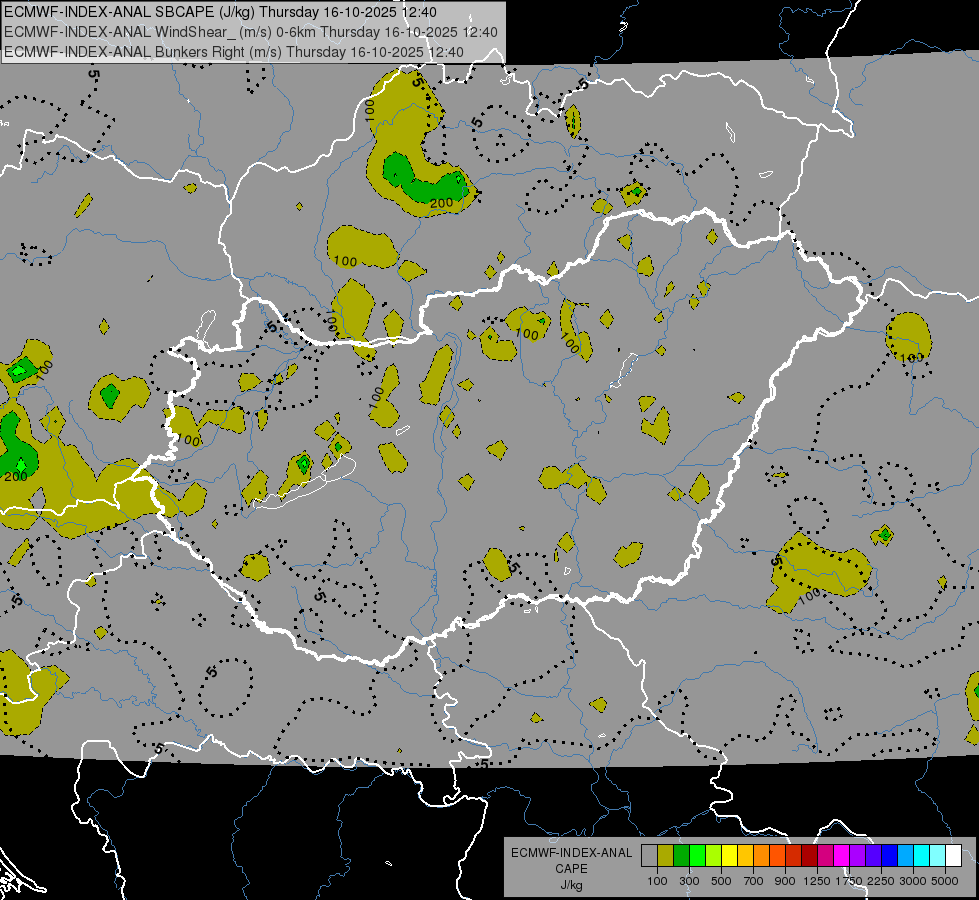This screenshot has height=900, width=979.
Task: Click the WindShear 0-6km header line
Action: coord(251,32)
